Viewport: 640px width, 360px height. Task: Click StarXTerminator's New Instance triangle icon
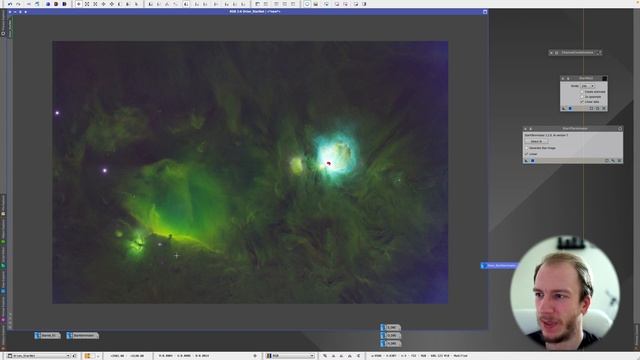pos(527,161)
